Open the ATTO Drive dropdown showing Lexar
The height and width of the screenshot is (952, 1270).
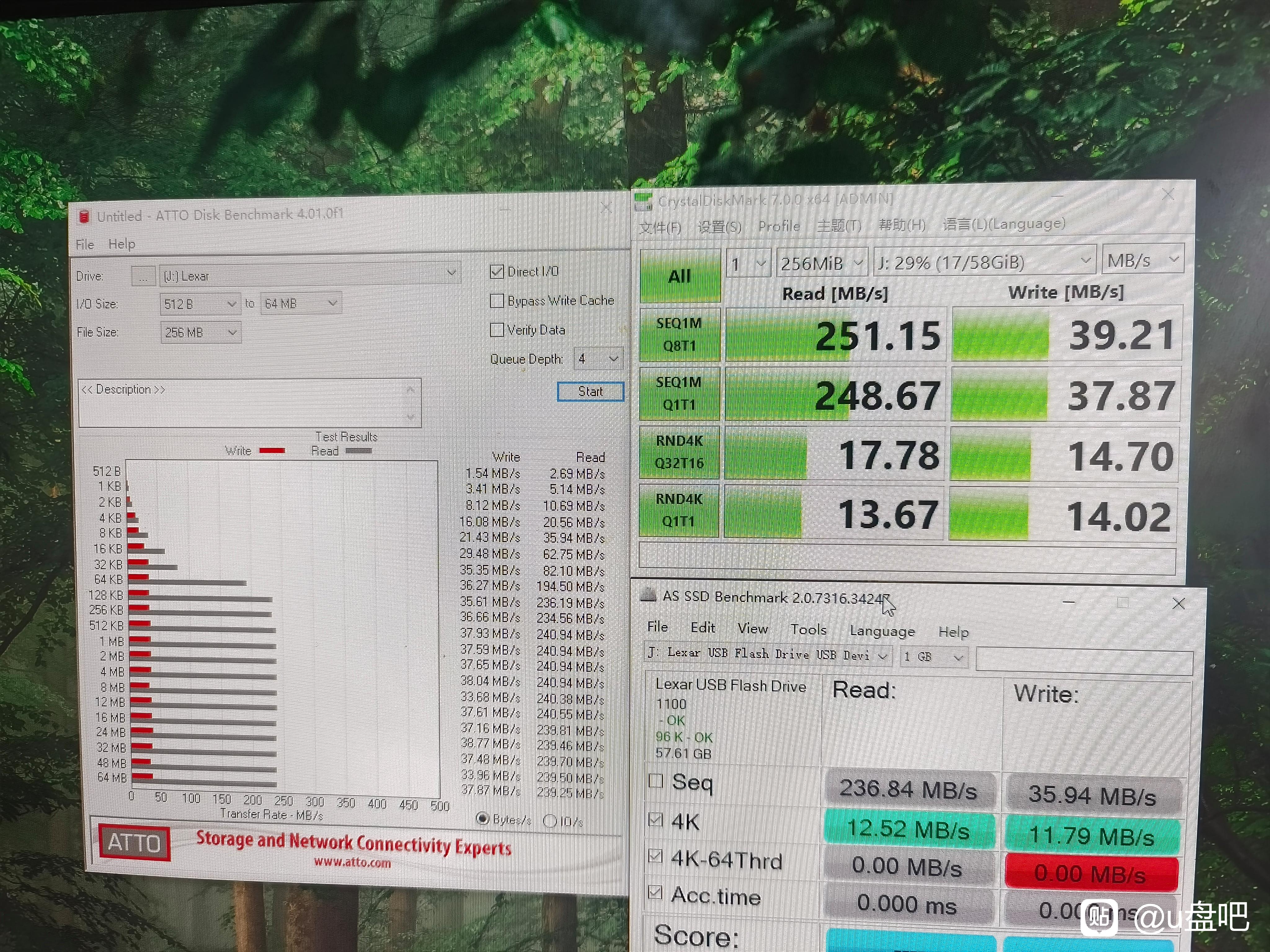(310, 275)
